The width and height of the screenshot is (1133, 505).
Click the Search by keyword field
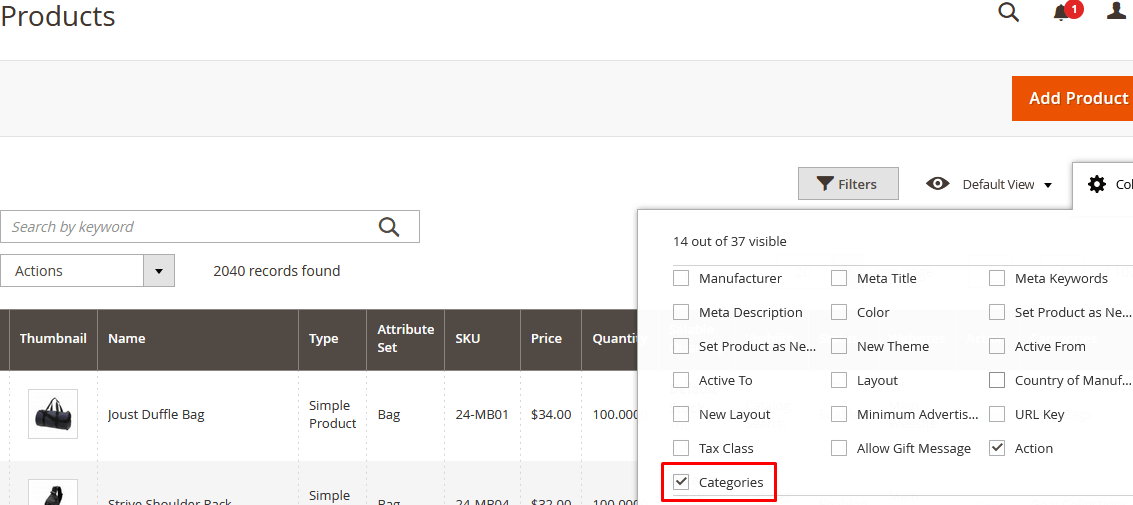click(x=210, y=227)
